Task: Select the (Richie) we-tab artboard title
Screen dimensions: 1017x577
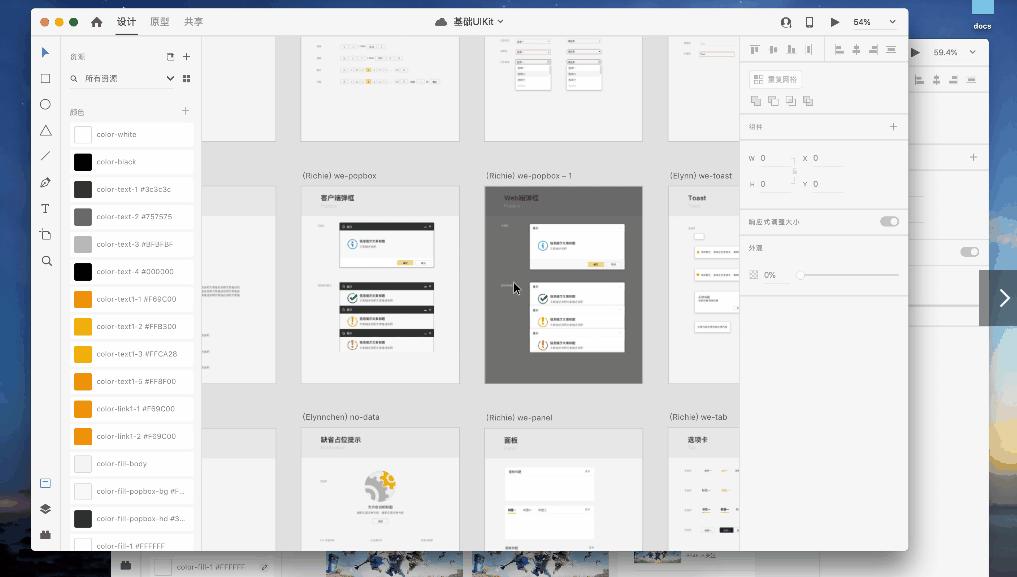Action: 698,417
